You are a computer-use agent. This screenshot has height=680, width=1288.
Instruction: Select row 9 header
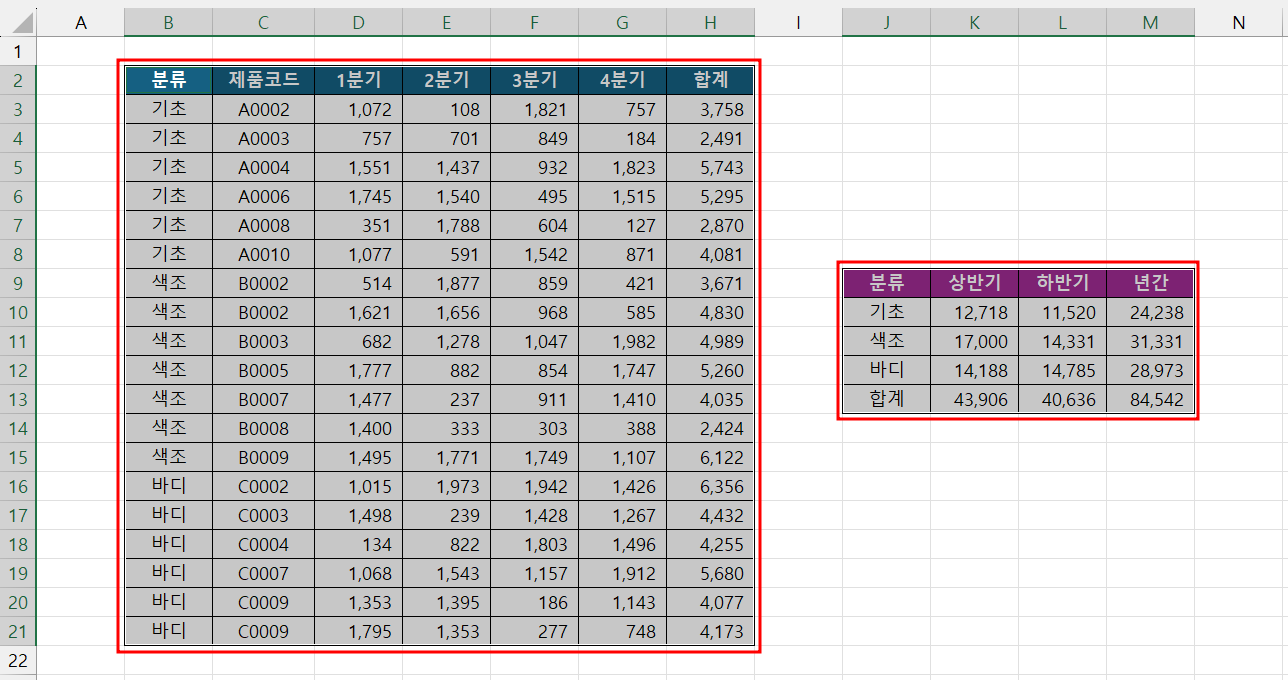18,284
